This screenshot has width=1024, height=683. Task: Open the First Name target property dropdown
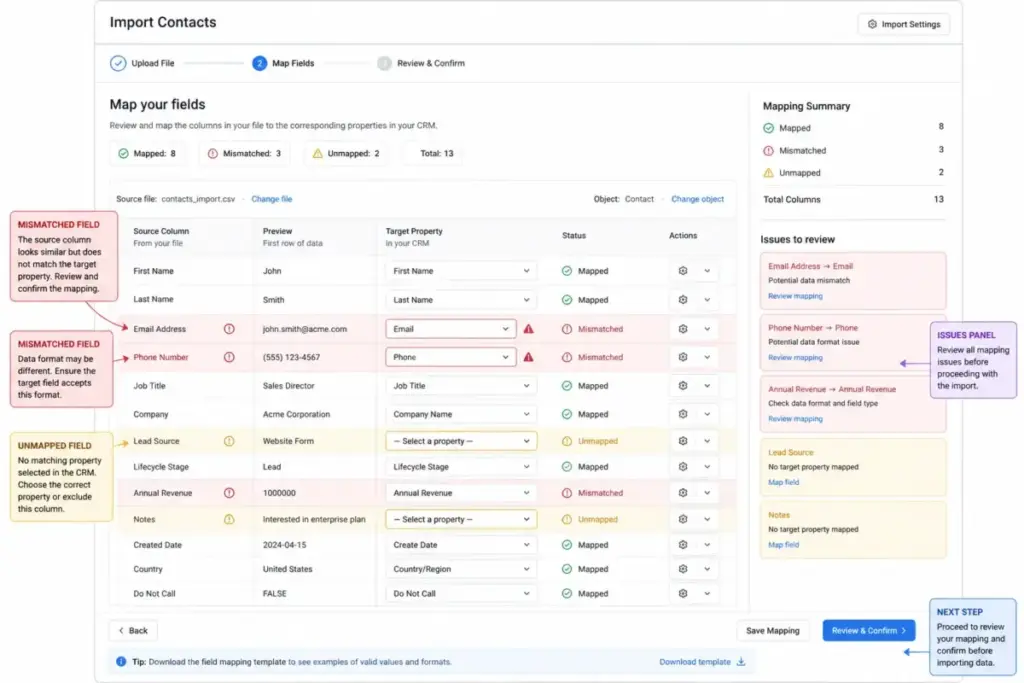pyautogui.click(x=461, y=271)
